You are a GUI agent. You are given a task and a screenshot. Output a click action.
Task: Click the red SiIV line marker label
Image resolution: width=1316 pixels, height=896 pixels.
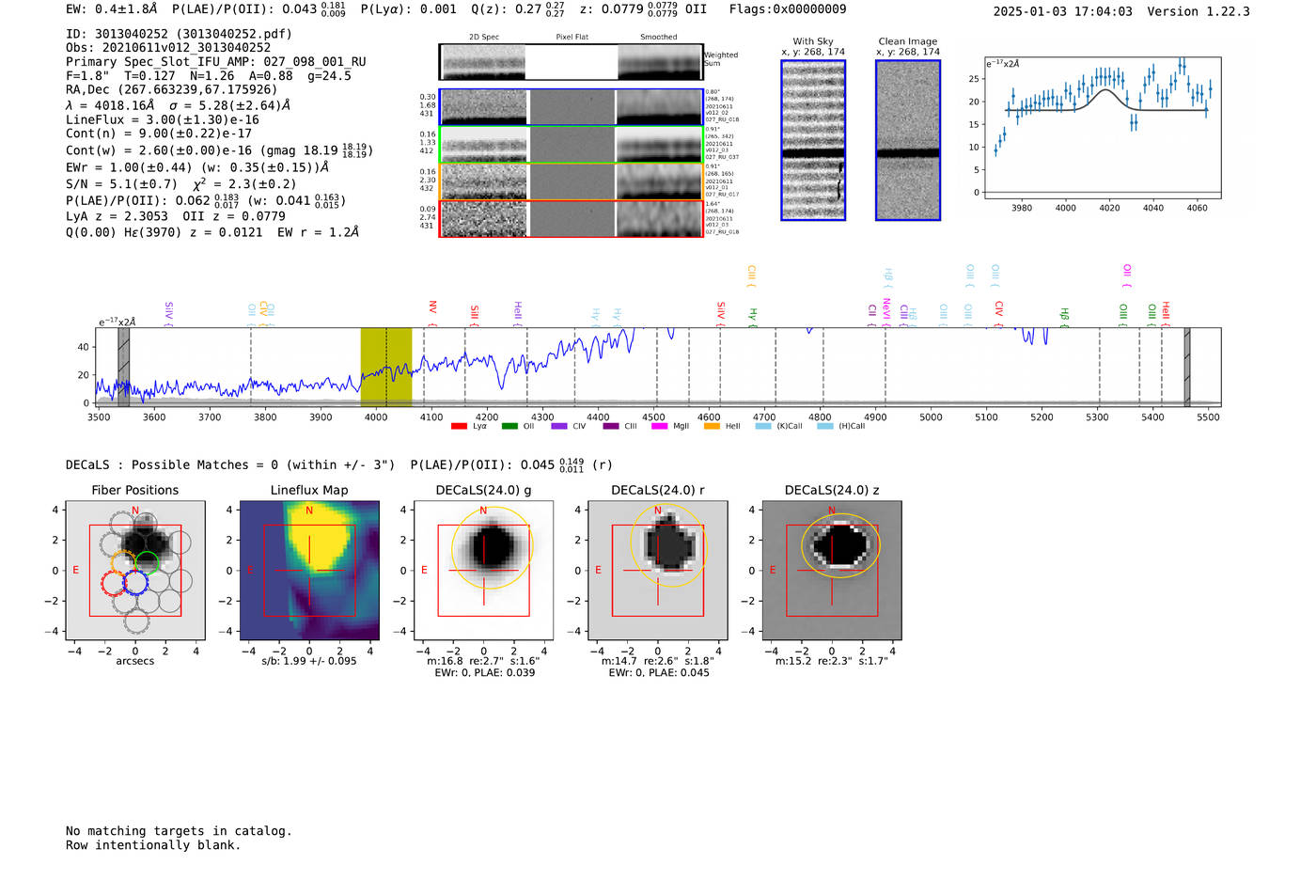point(721,312)
